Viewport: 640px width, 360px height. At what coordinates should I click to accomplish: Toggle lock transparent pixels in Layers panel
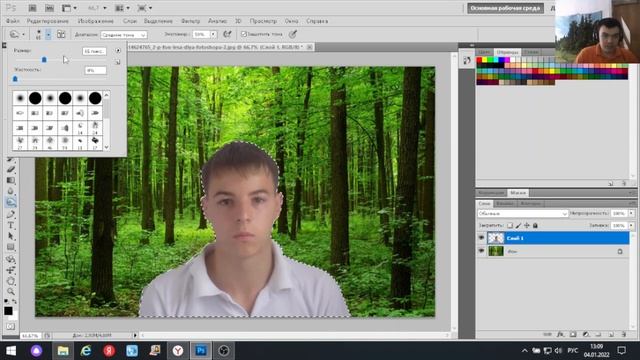click(x=510, y=225)
